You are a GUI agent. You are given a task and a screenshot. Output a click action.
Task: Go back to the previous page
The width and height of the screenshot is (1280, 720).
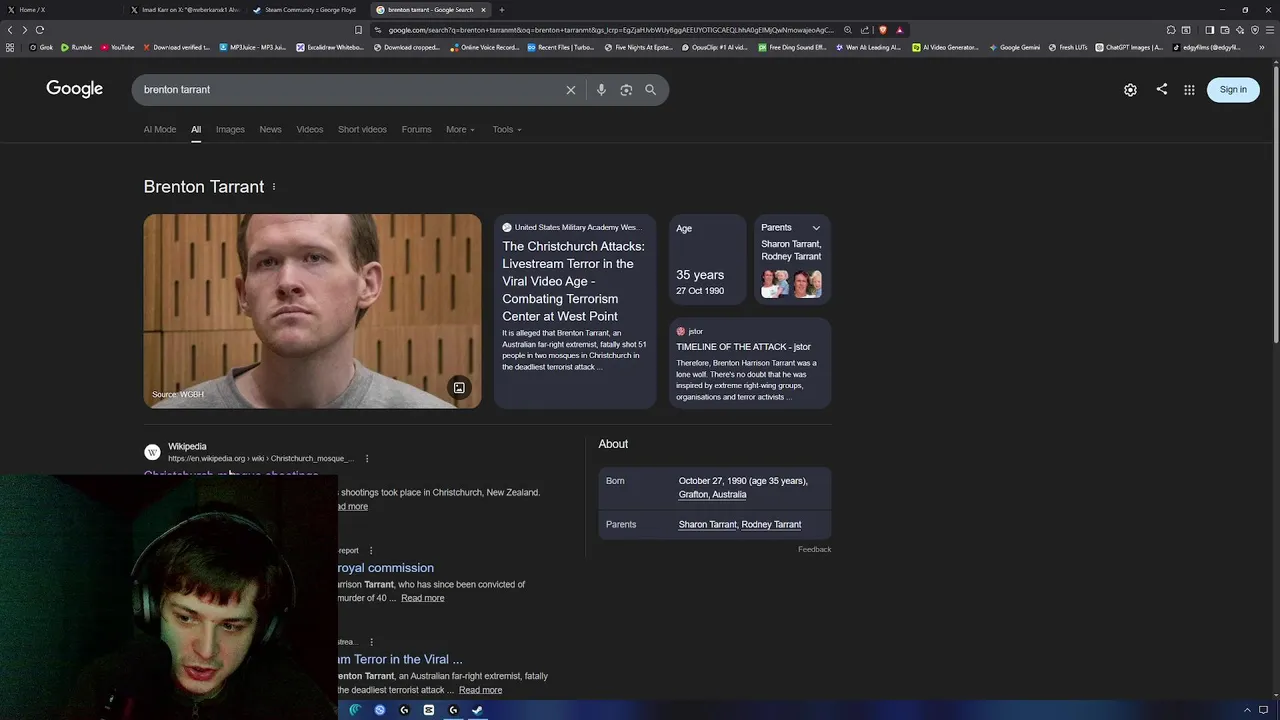[x=10, y=30]
